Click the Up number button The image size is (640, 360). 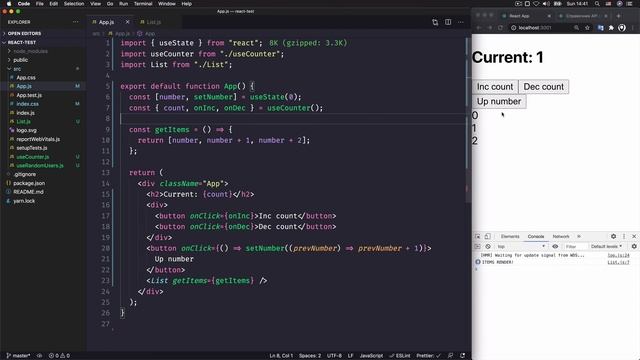[499, 101]
